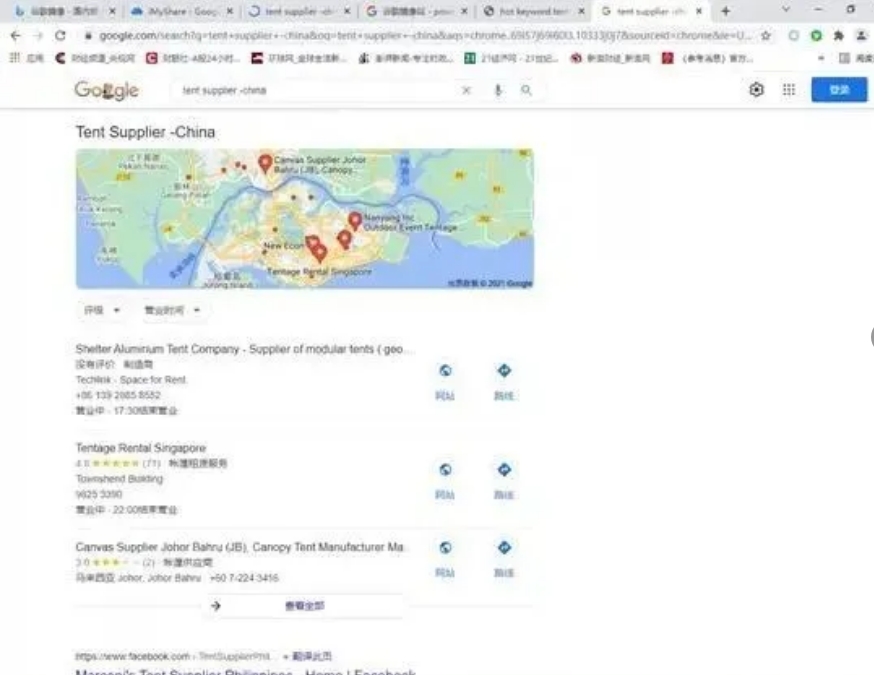
Task: Open the rating filter dropdown
Action: point(101,310)
